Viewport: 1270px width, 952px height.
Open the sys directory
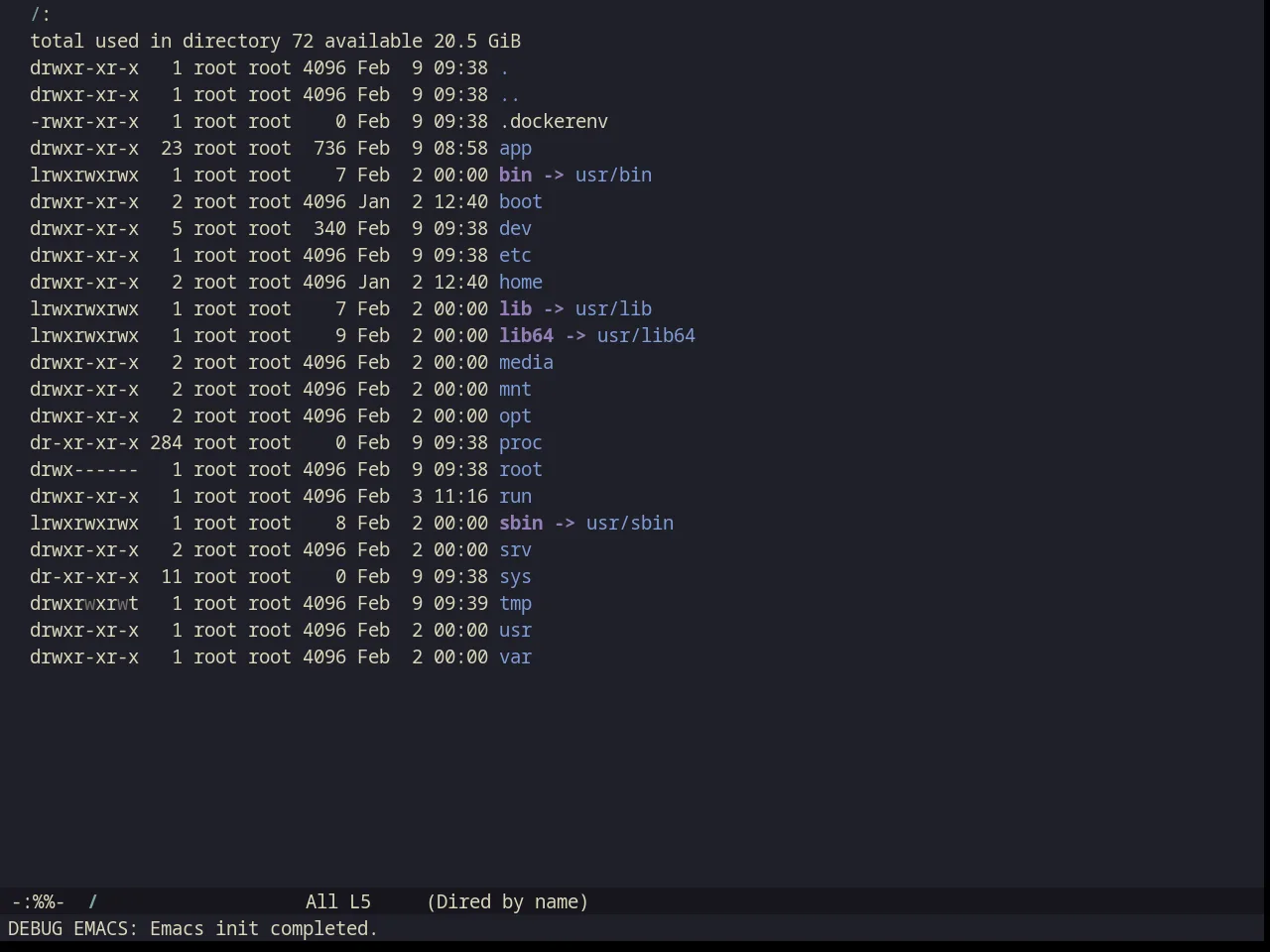(x=515, y=577)
